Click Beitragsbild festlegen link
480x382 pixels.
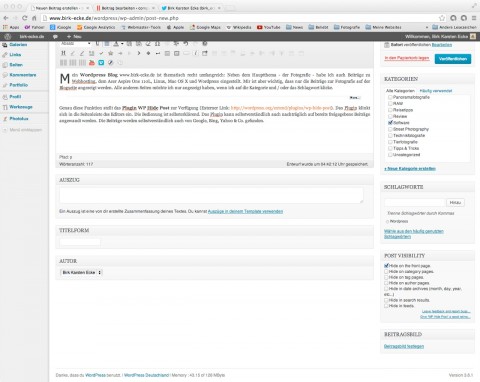(404, 346)
